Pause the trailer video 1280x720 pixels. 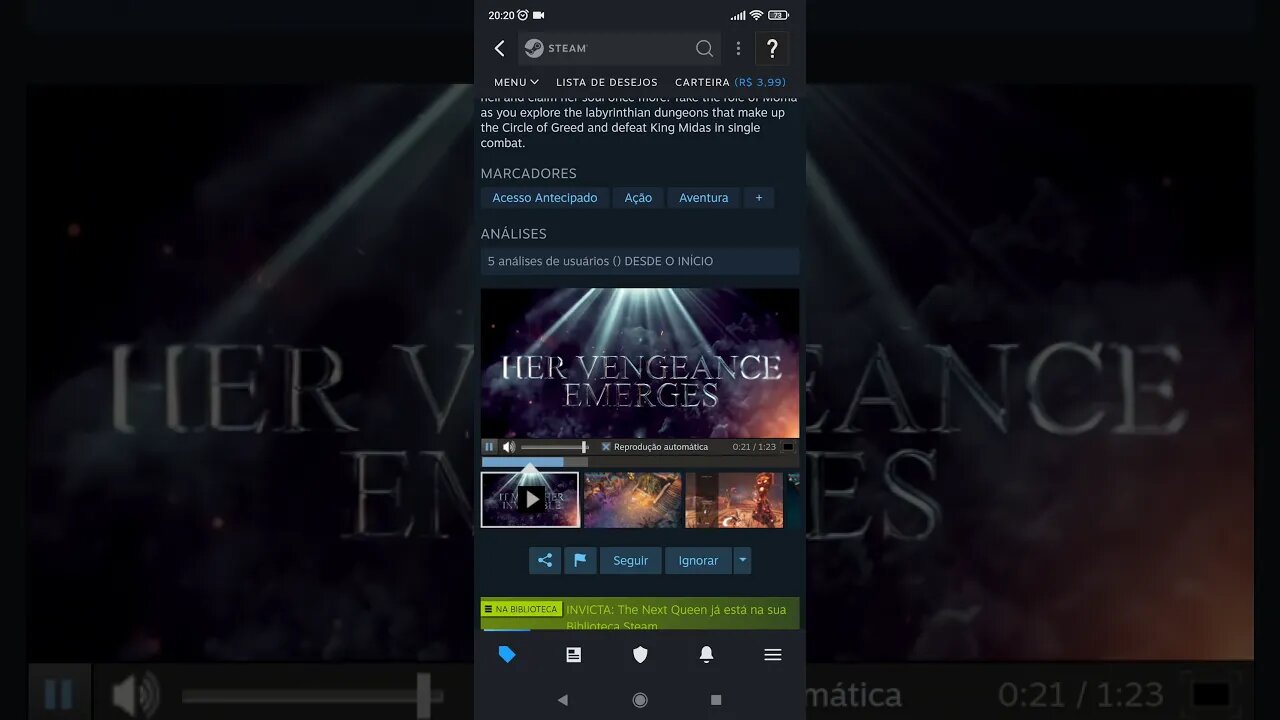pos(489,447)
